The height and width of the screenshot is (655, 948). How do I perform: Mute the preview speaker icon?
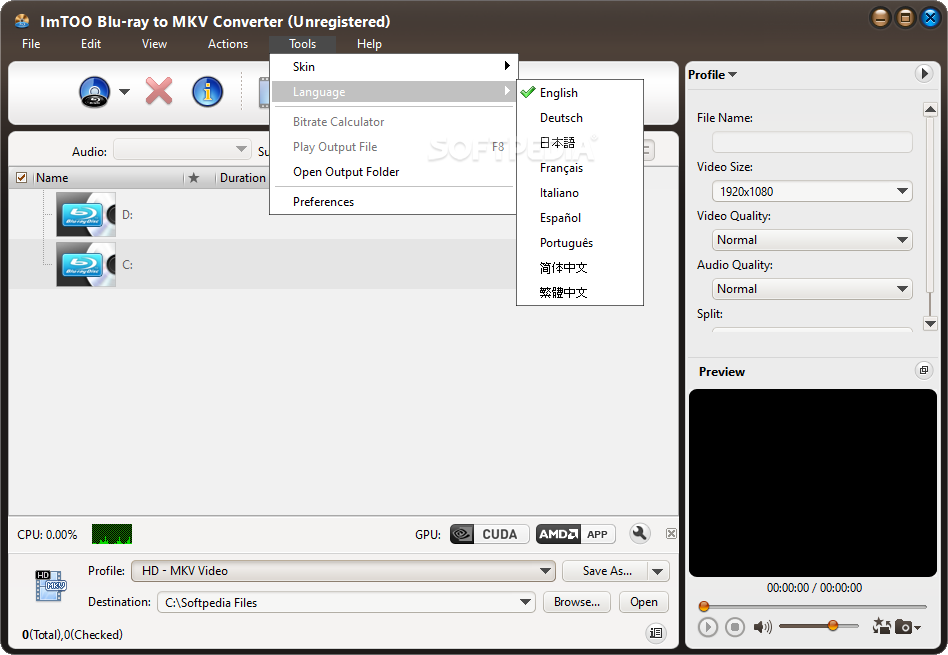coord(762,627)
